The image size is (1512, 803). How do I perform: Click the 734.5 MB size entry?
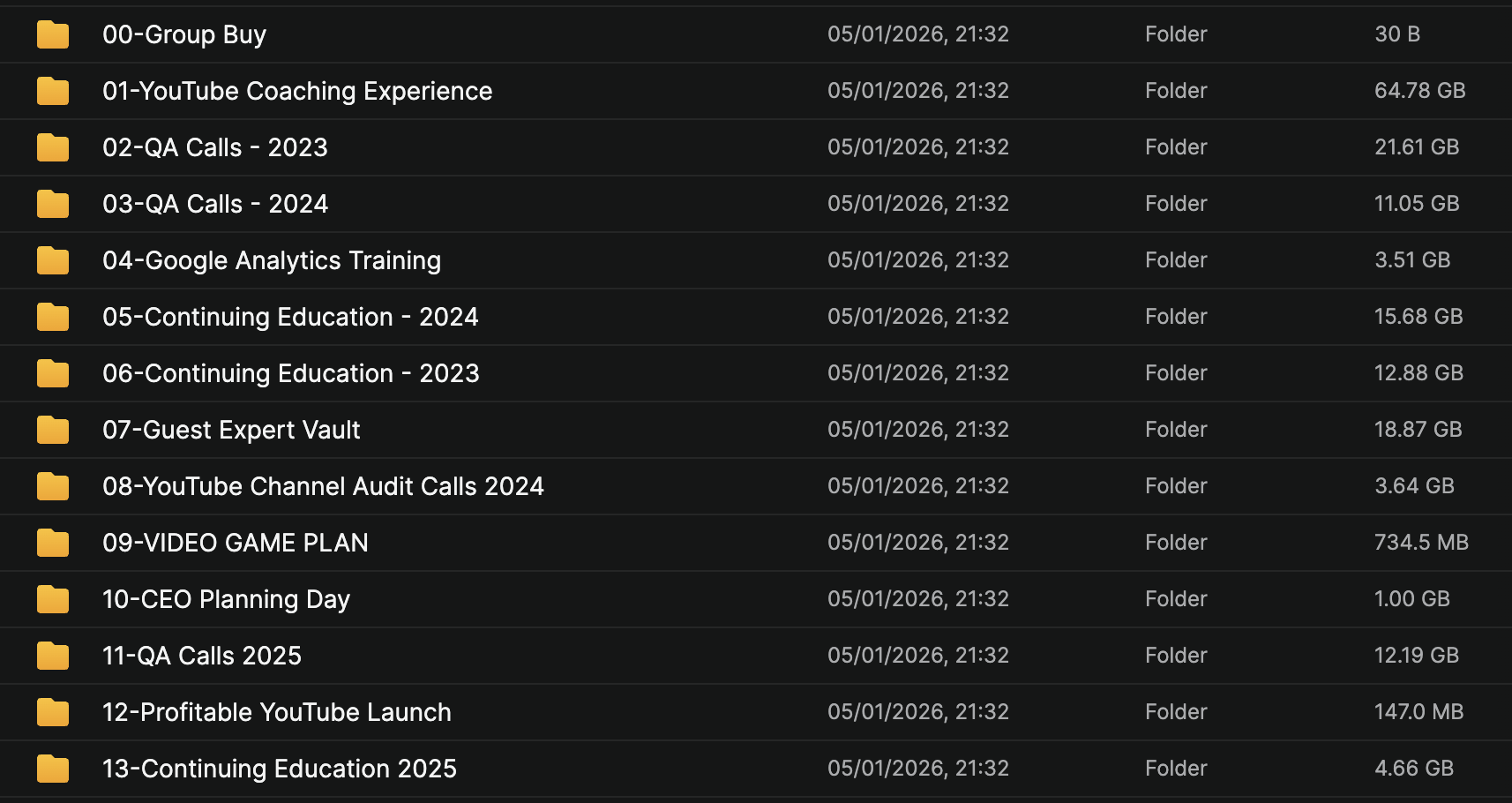pos(1421,543)
